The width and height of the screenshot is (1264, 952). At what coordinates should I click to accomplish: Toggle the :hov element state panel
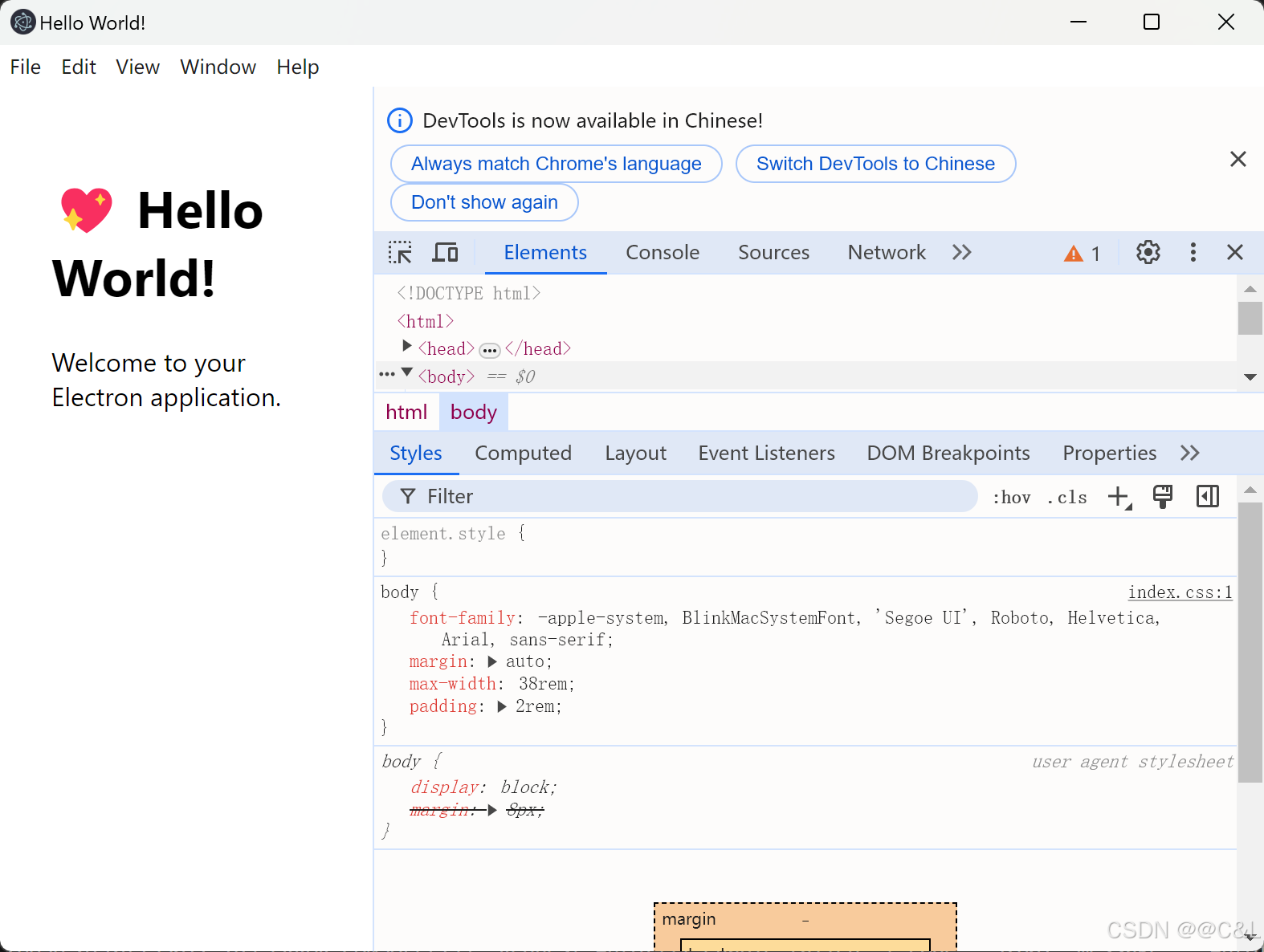point(1012,498)
